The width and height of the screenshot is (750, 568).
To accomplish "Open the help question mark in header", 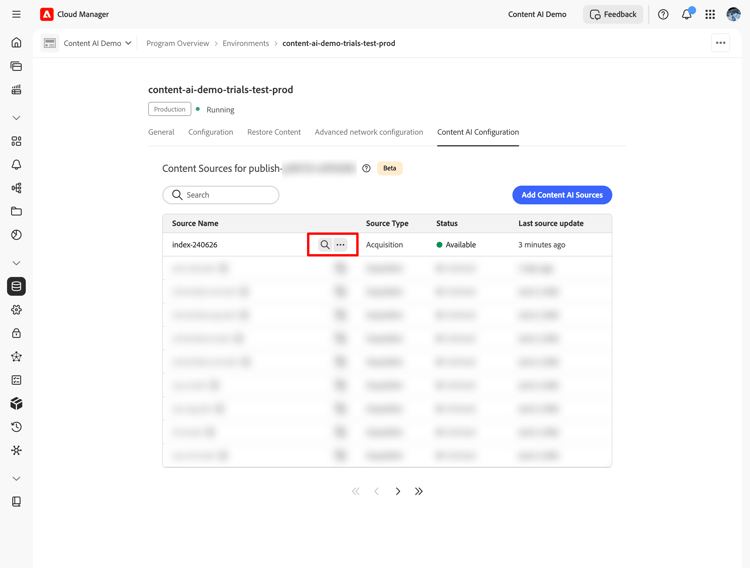I will 663,14.
